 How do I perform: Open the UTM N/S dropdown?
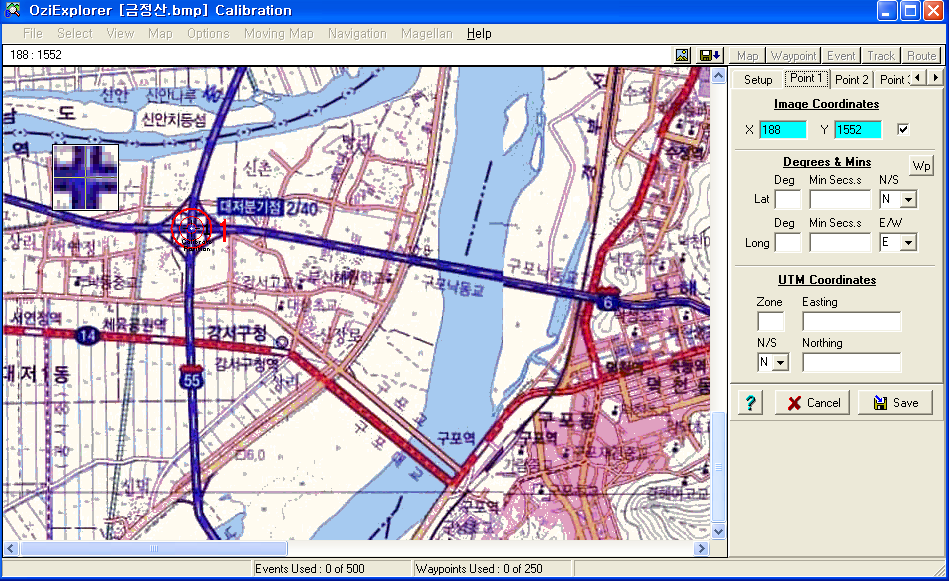pyautogui.click(x=781, y=363)
